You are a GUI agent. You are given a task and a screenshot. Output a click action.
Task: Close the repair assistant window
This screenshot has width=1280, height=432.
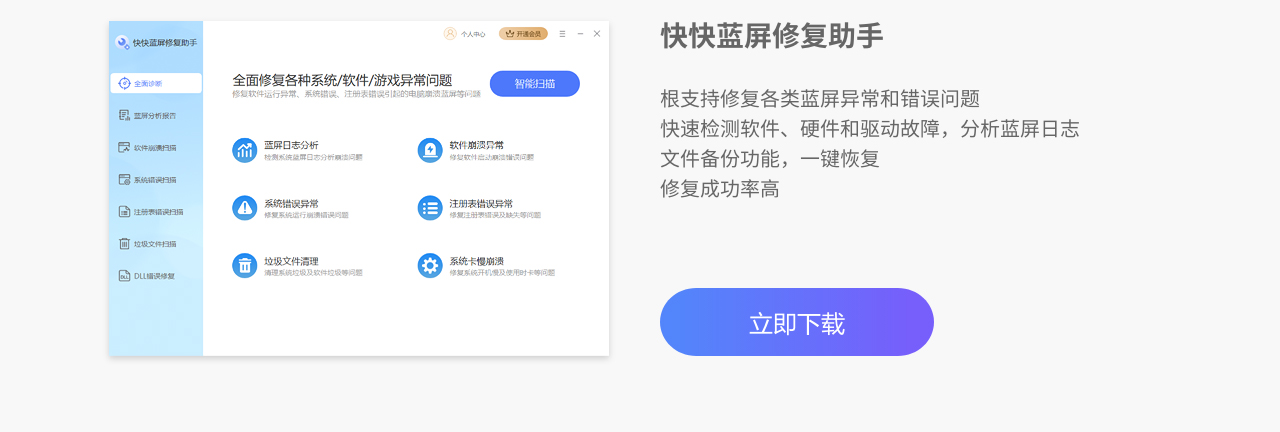point(597,33)
